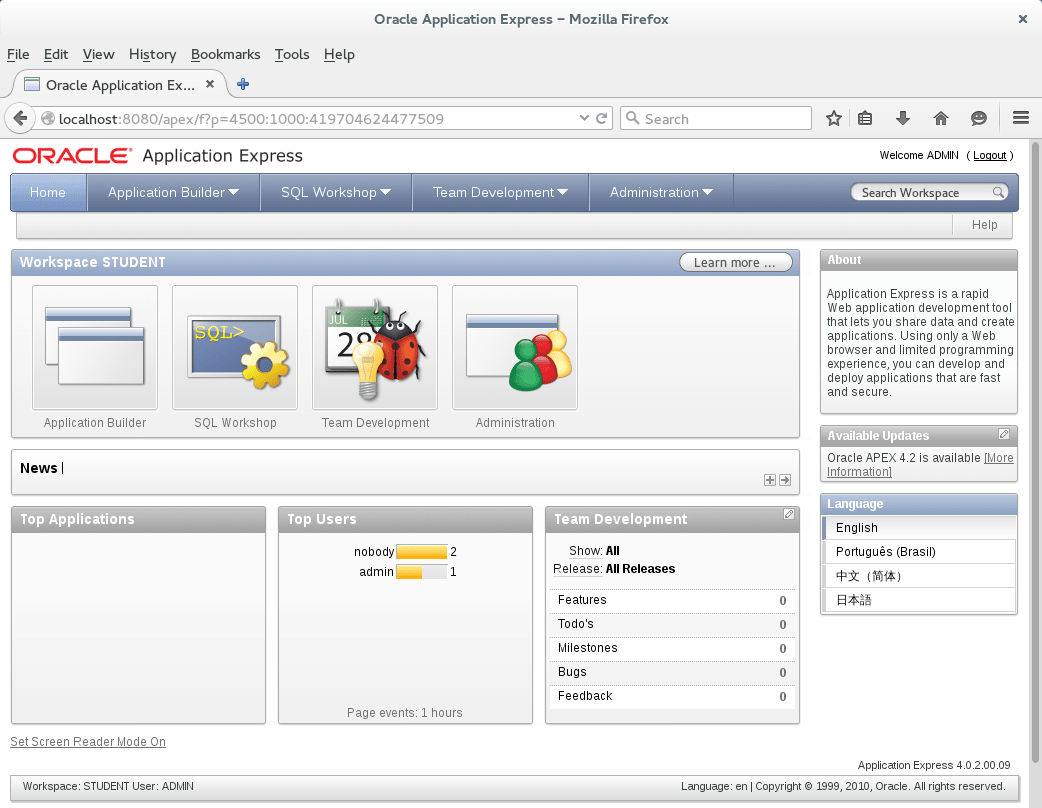Open the Features row in Team Development
This screenshot has width=1042, height=808.
(672, 600)
